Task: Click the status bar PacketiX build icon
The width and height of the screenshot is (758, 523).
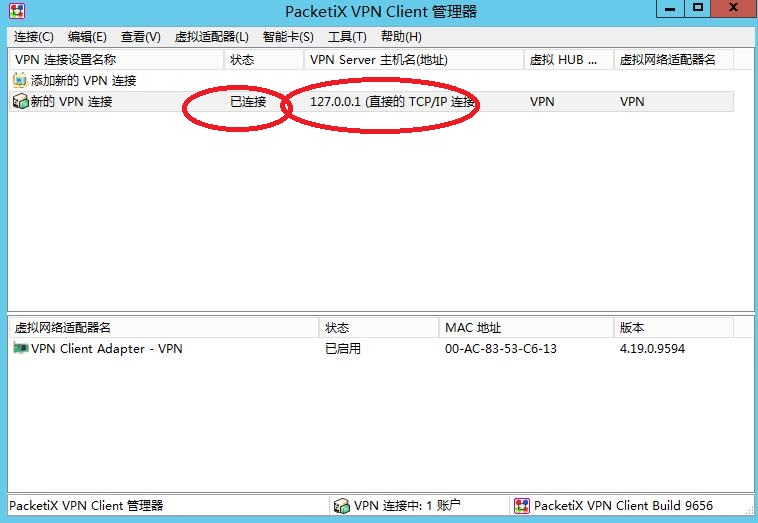Action: point(521,506)
